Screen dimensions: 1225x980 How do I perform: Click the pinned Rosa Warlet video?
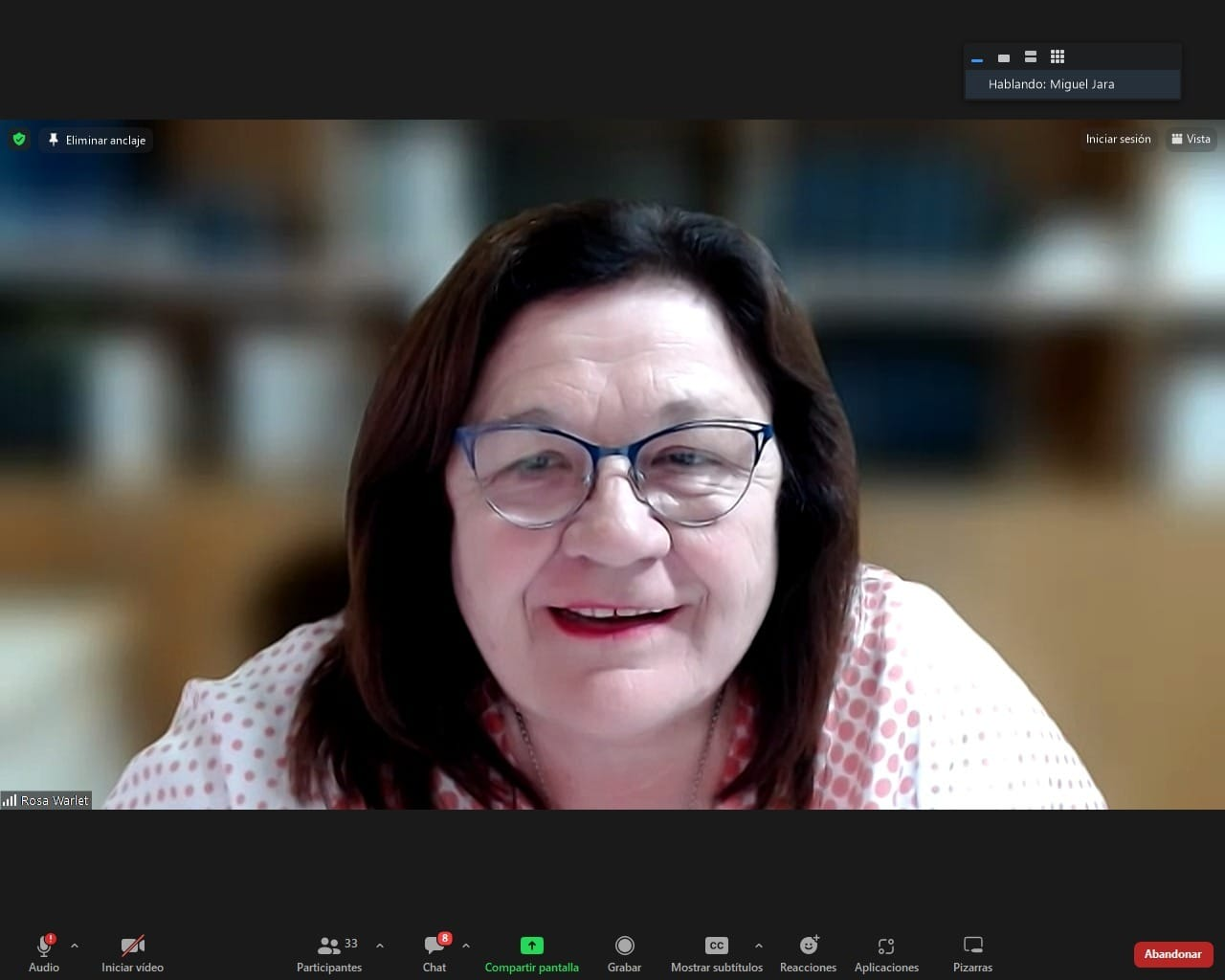612,464
